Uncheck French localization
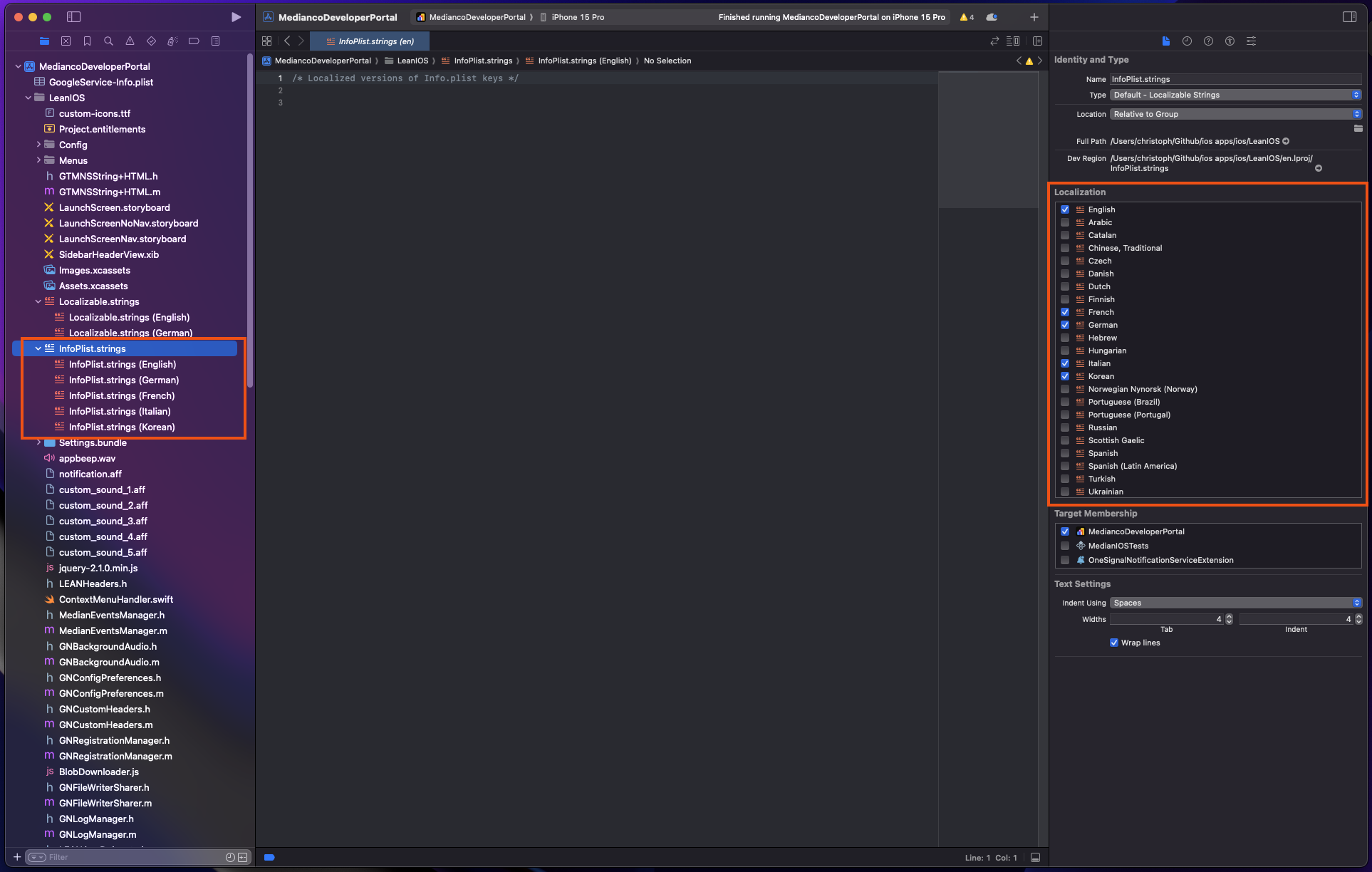This screenshot has width=1372, height=872. (1065, 312)
